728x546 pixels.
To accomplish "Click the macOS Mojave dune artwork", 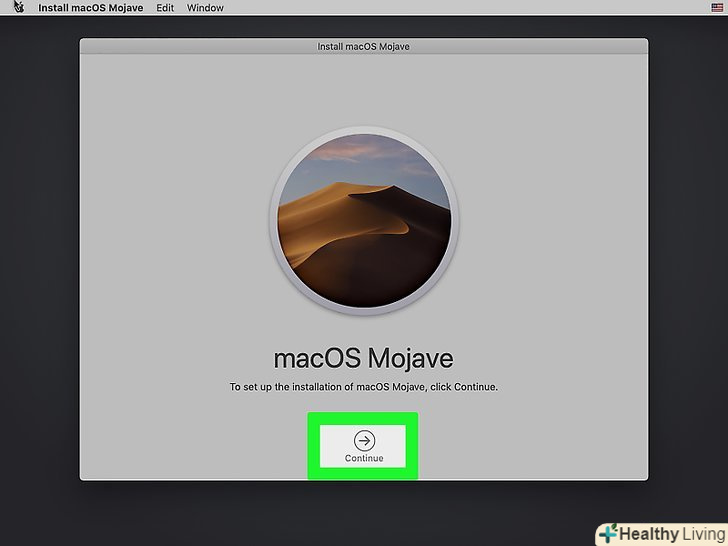I will click(364, 221).
